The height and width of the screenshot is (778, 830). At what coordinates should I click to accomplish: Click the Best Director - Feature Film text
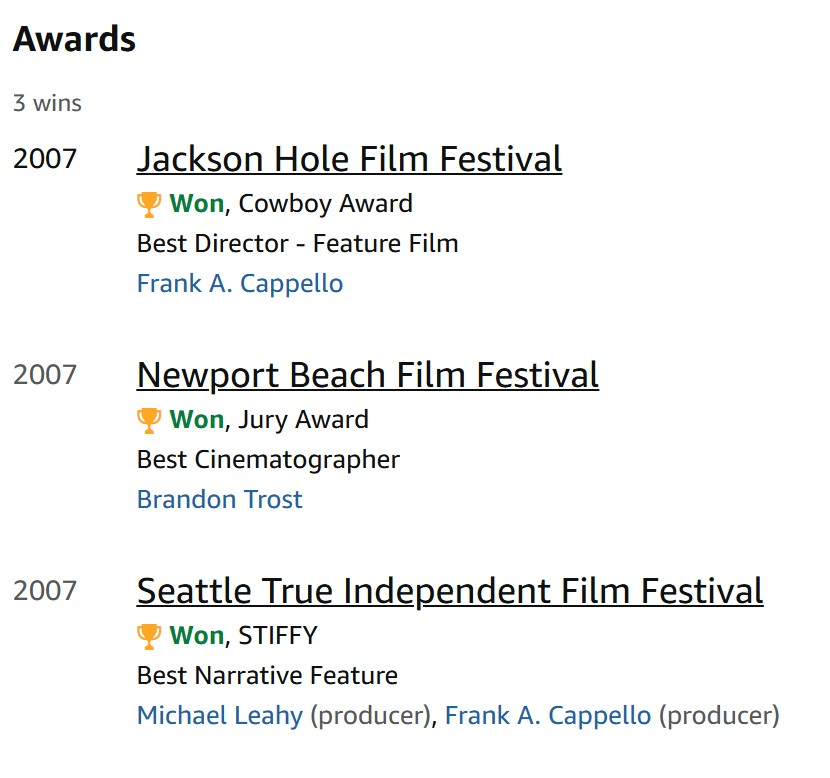point(297,244)
